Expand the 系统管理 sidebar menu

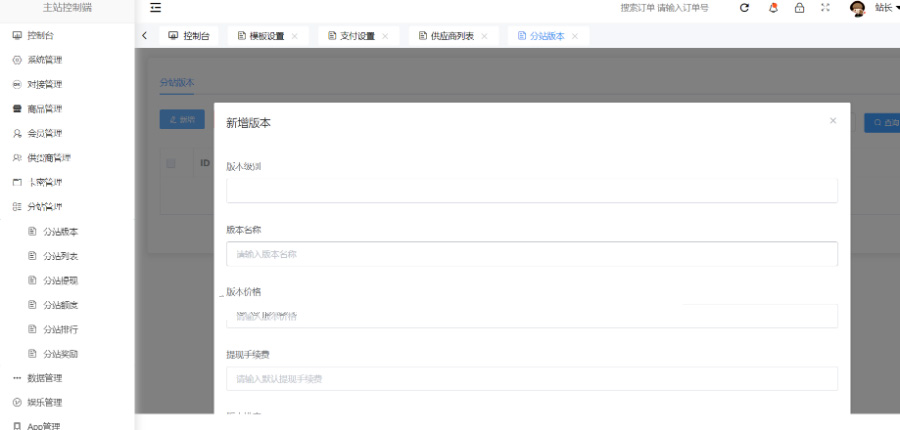pos(44,60)
